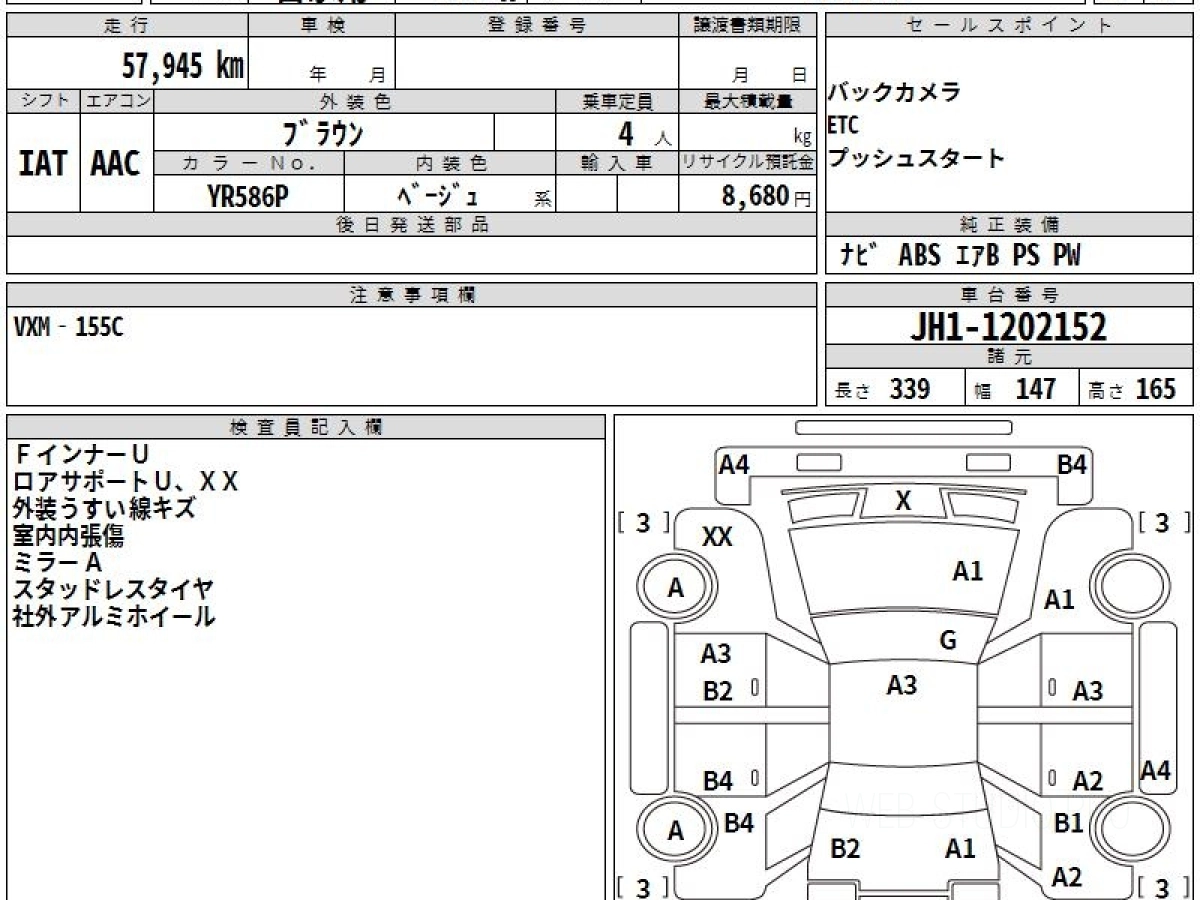
Task: Click the 幅 147 dimension
Action: (x=1016, y=389)
